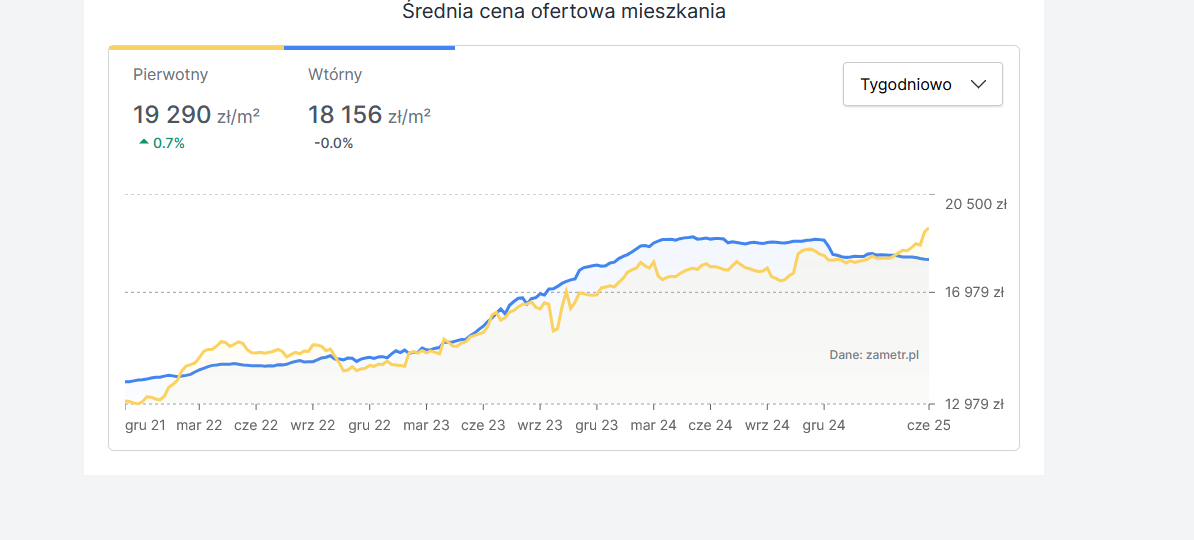Click the chevron in the Tygodniowo dropdown
1194x540 pixels.
pyautogui.click(x=979, y=85)
